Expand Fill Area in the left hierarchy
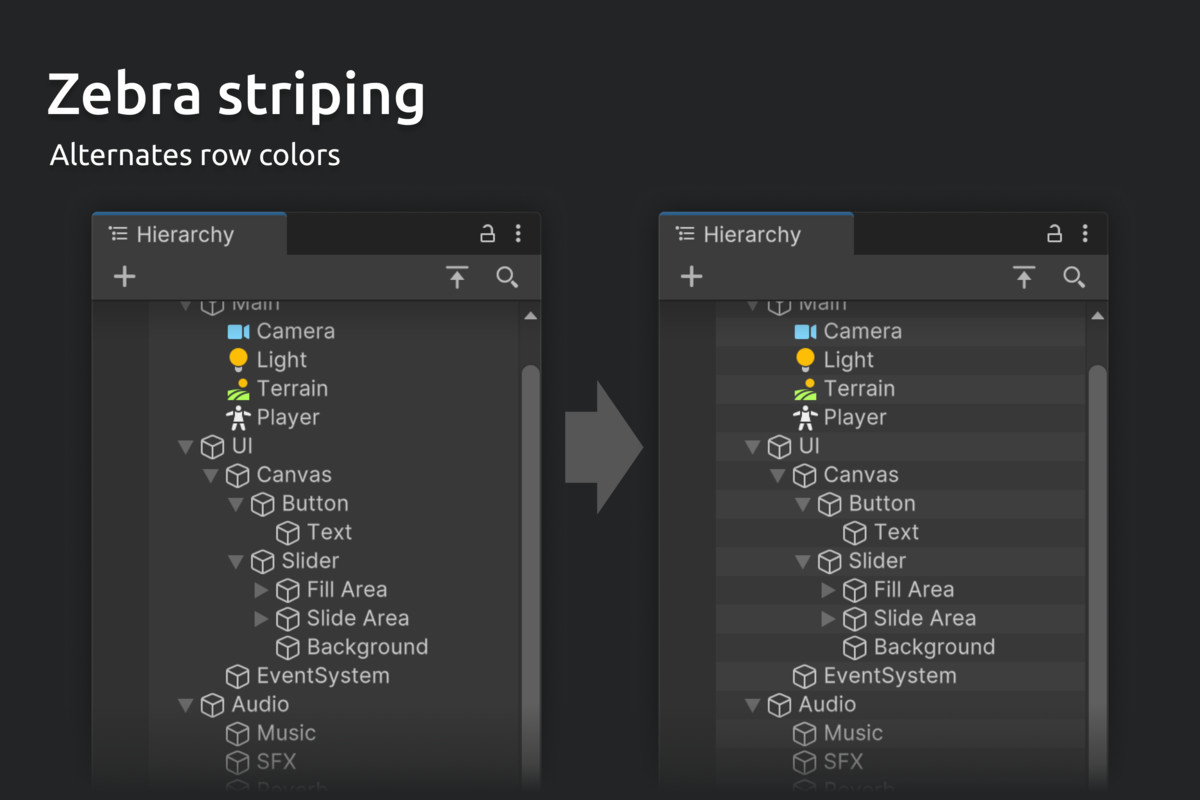 pyautogui.click(x=262, y=590)
